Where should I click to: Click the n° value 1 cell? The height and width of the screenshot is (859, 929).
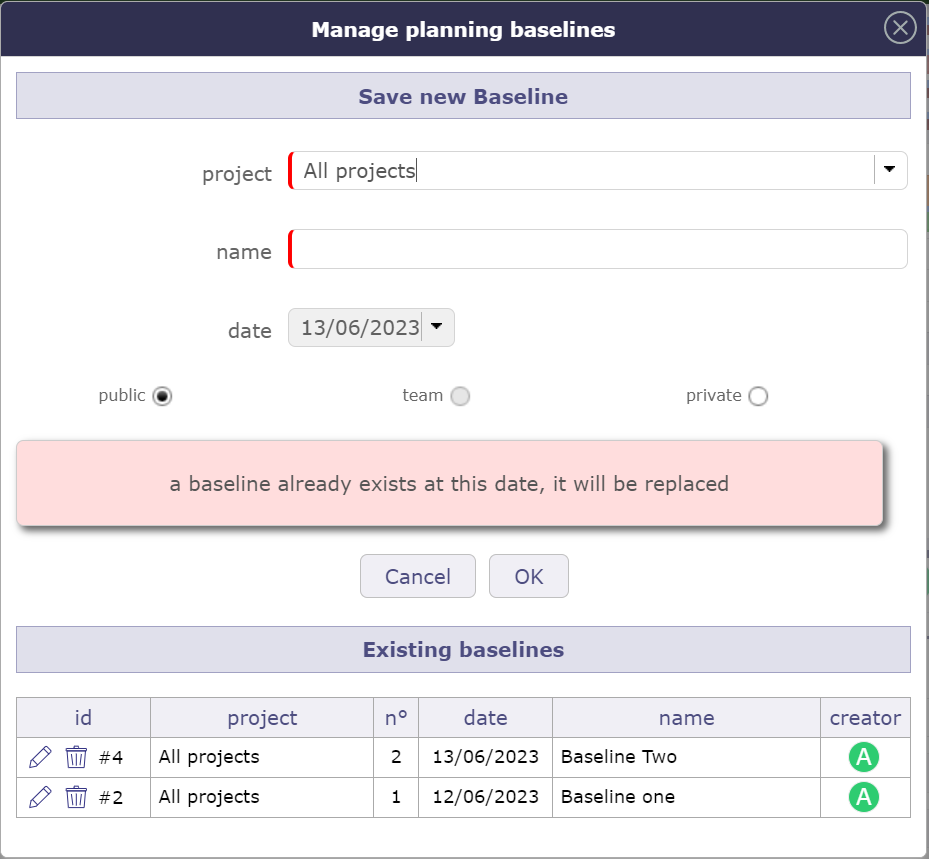(x=396, y=797)
